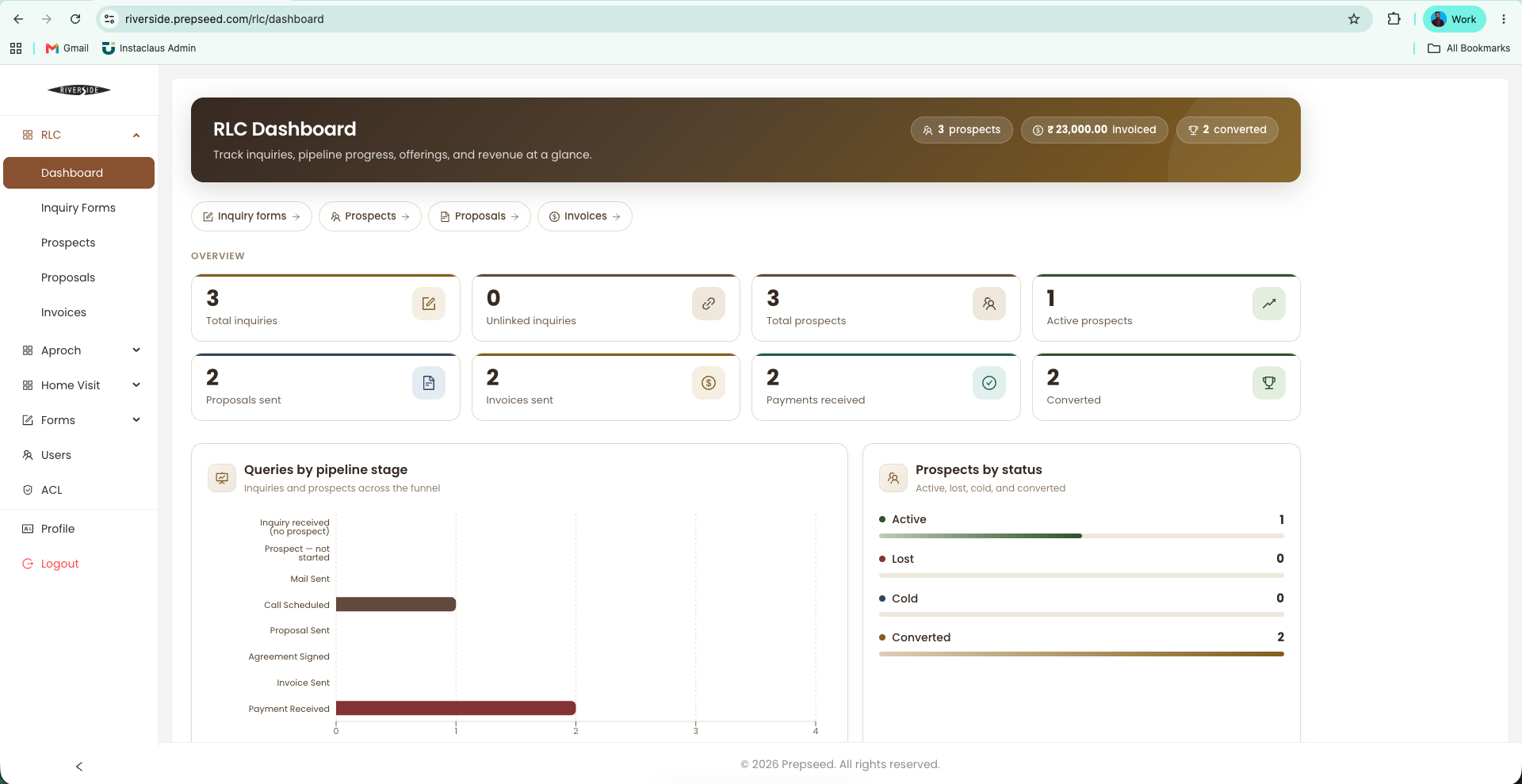
Task: Click the Queries by pipeline stage icon
Action: pos(222,478)
